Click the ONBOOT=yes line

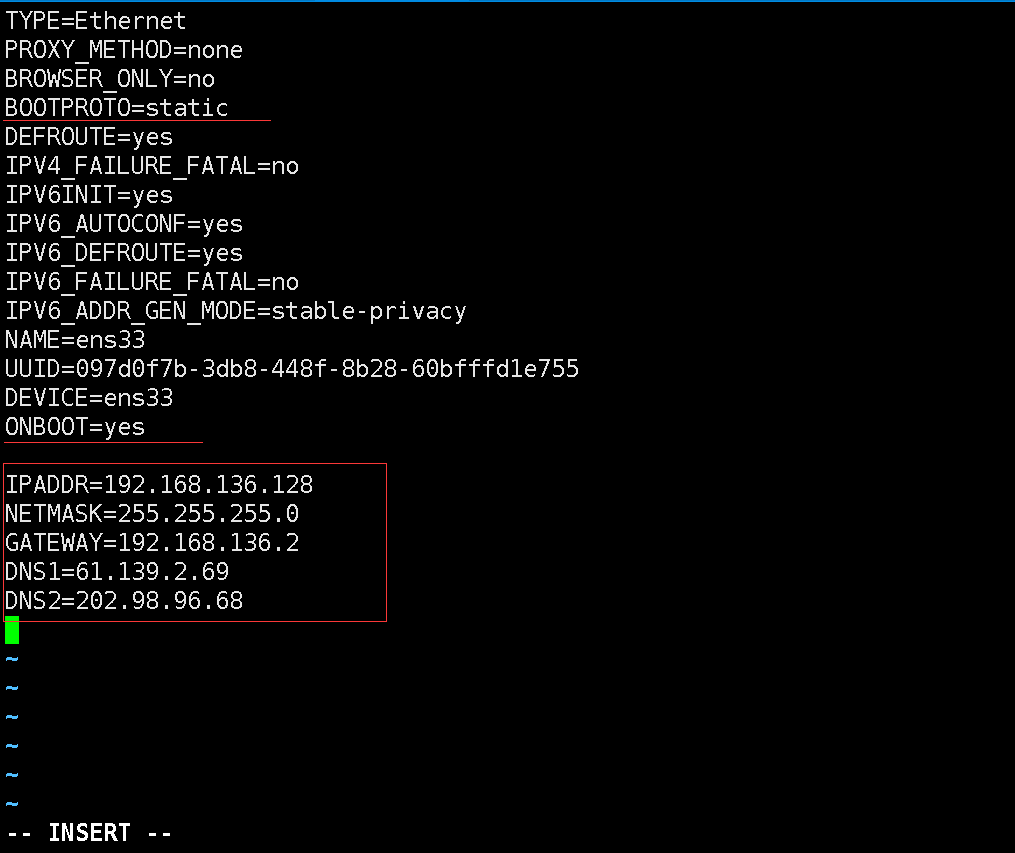tap(75, 427)
